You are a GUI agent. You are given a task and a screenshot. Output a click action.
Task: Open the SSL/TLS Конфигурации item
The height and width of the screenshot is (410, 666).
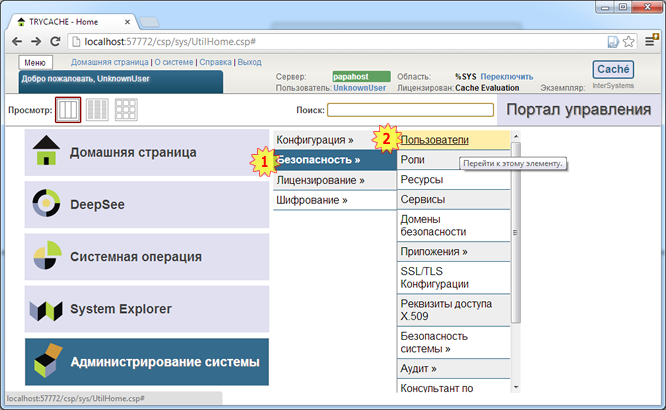tap(454, 277)
